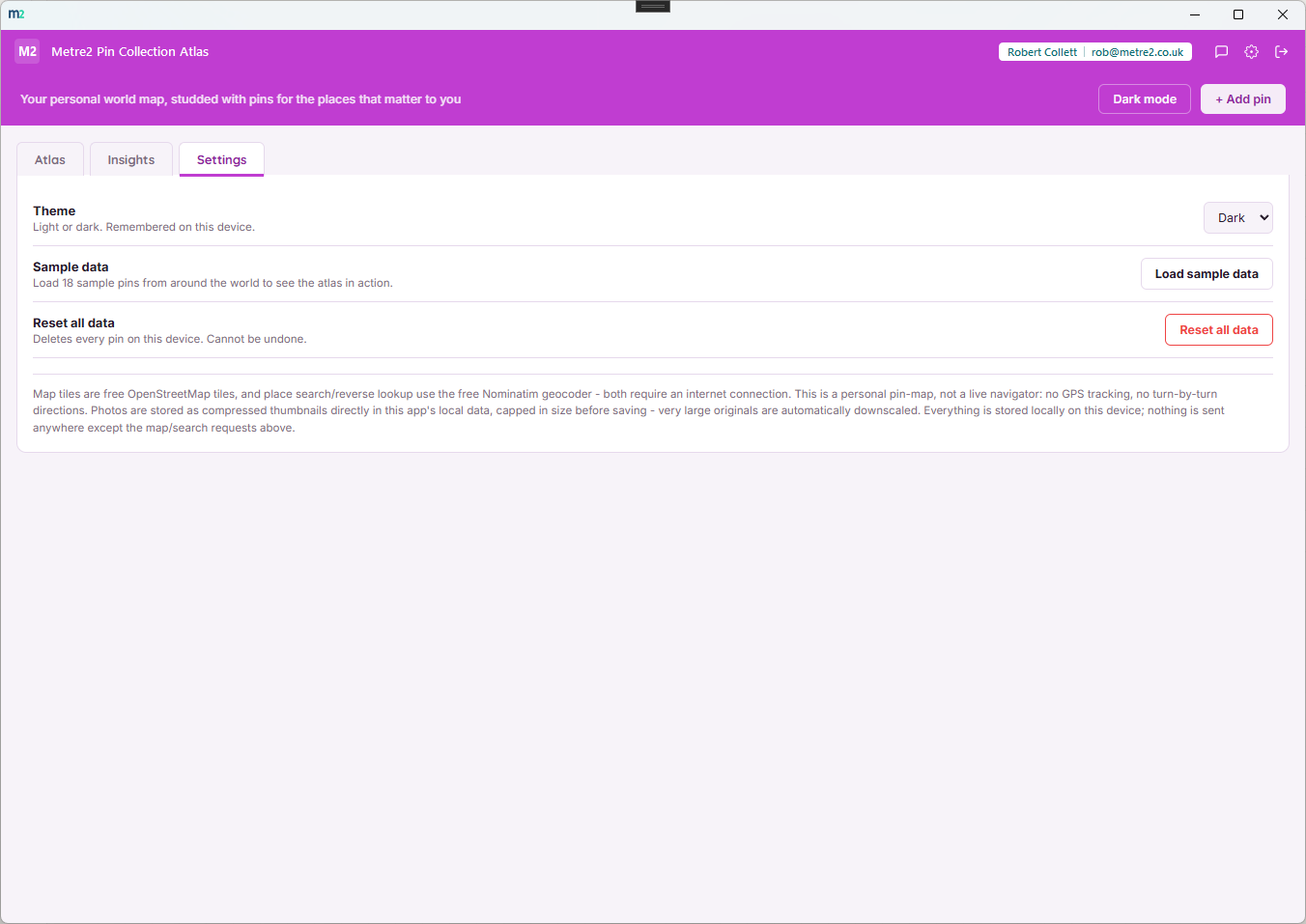Click the sign out arrow icon
This screenshot has width=1306, height=924.
[1281, 52]
